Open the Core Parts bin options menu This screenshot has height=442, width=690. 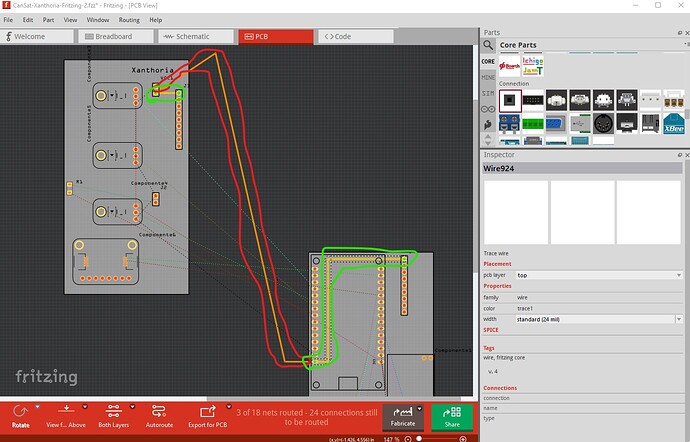(687, 44)
